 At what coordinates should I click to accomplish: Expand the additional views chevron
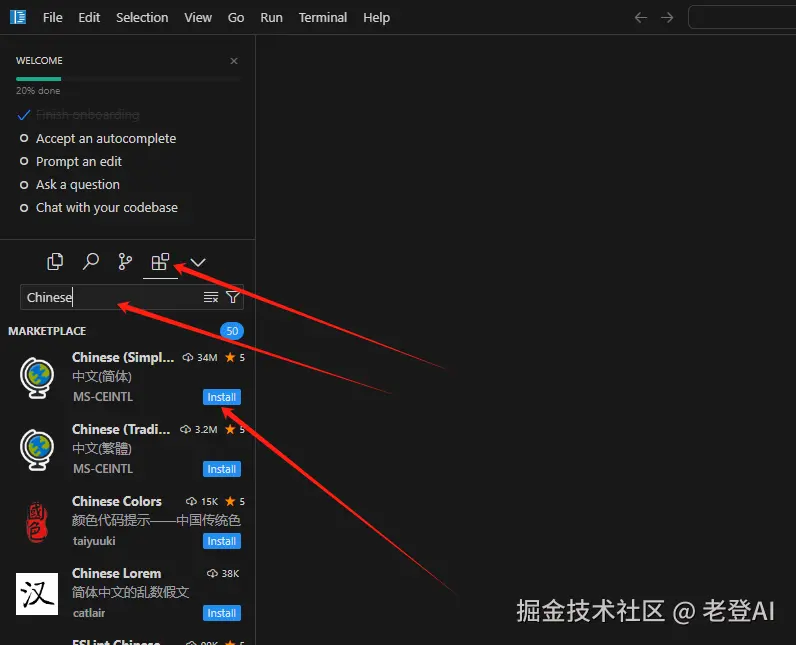(198, 262)
